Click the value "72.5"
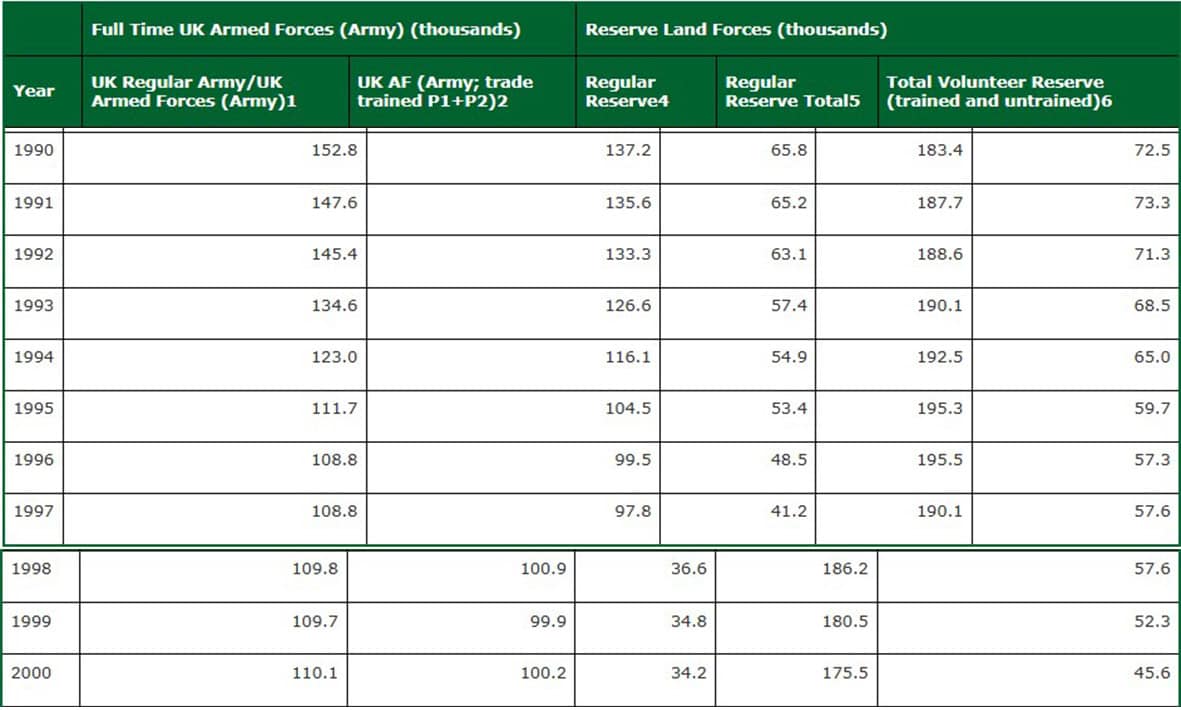 [1152, 150]
